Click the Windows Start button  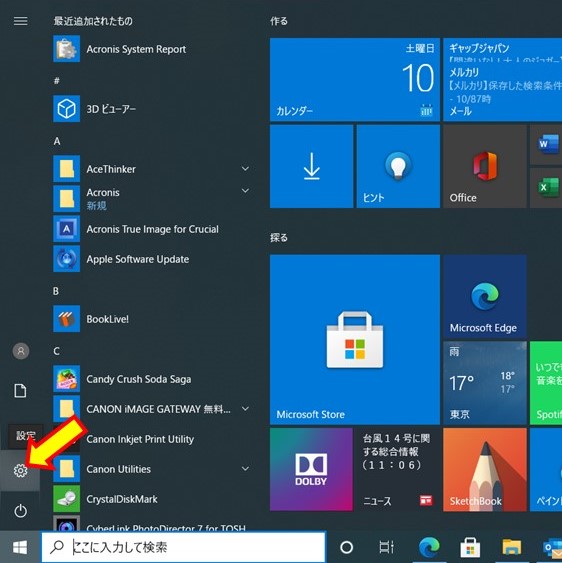pyautogui.click(x=20, y=547)
